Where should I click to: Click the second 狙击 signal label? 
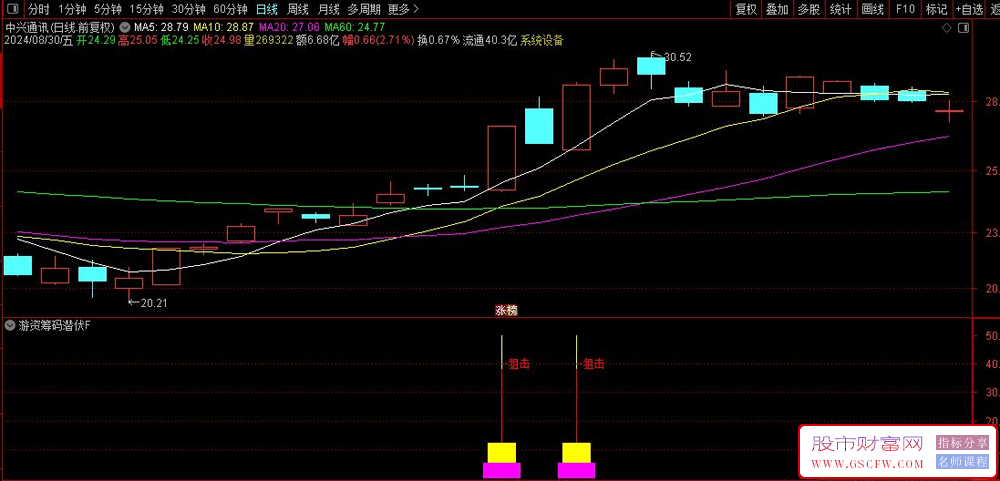594,364
